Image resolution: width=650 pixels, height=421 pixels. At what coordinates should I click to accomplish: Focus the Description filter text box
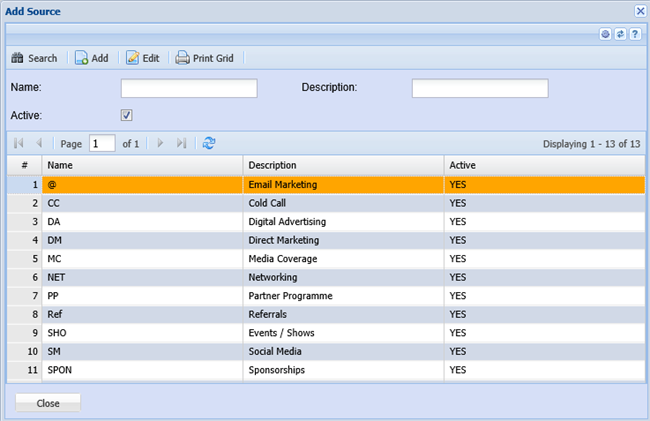[480, 88]
